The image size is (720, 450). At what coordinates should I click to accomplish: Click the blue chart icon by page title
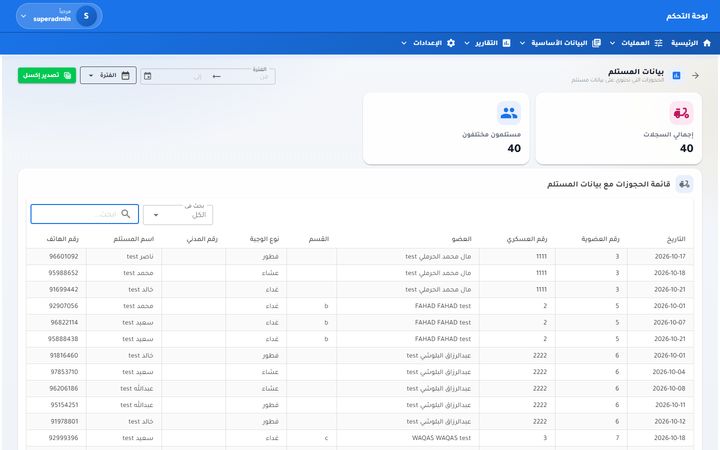[x=676, y=75]
